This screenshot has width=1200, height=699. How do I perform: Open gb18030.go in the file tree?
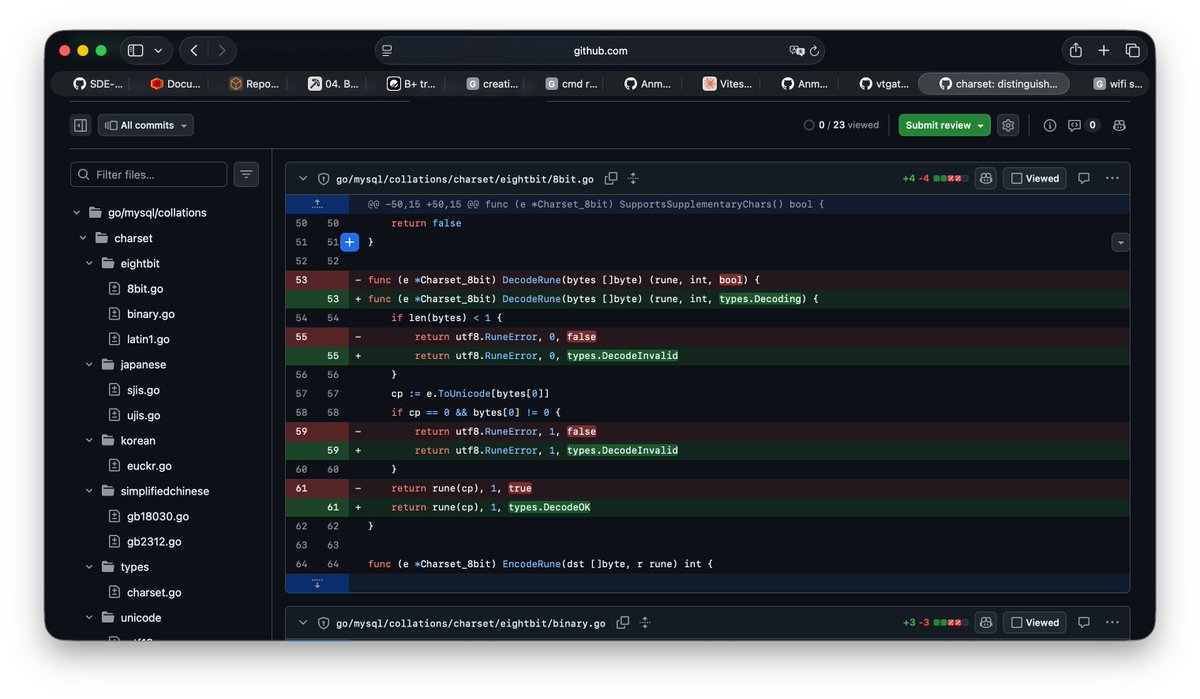(158, 516)
